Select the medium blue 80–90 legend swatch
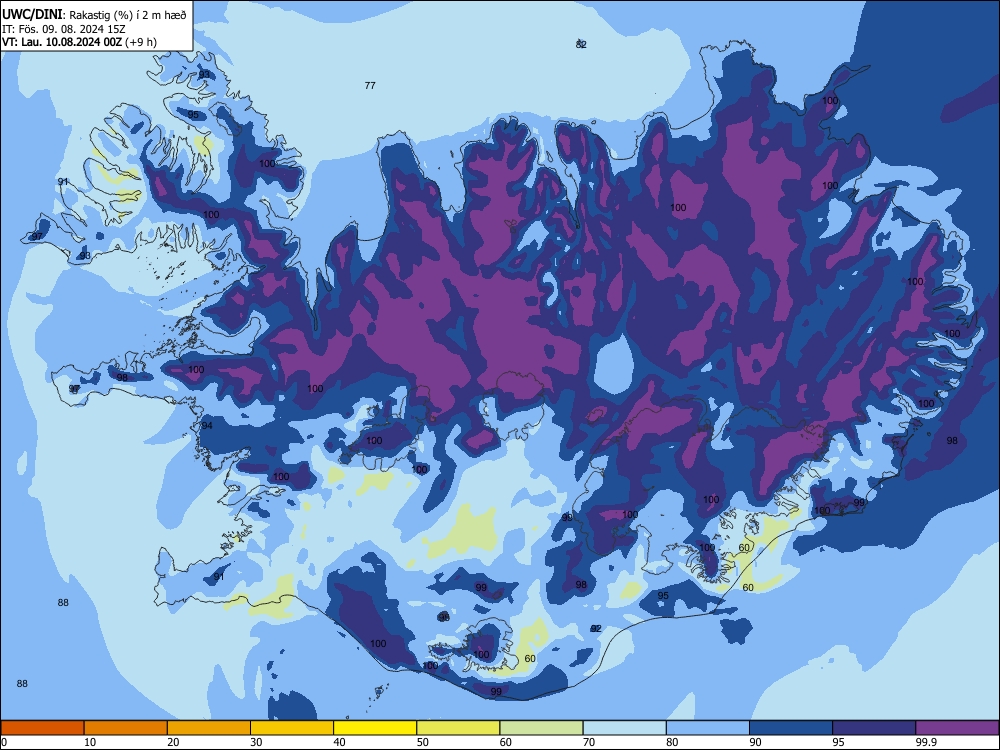 [708, 728]
